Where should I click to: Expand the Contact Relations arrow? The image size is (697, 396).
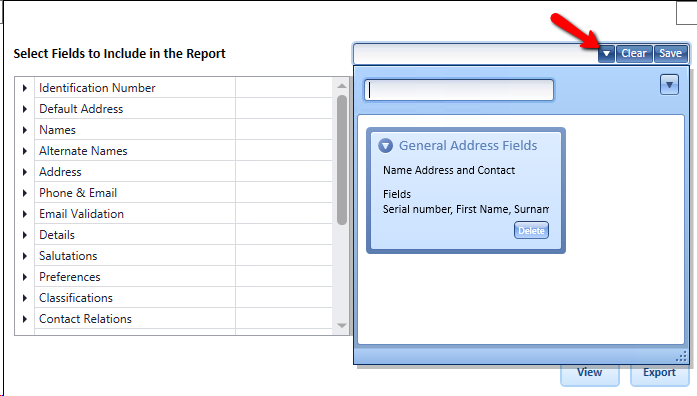(25, 319)
